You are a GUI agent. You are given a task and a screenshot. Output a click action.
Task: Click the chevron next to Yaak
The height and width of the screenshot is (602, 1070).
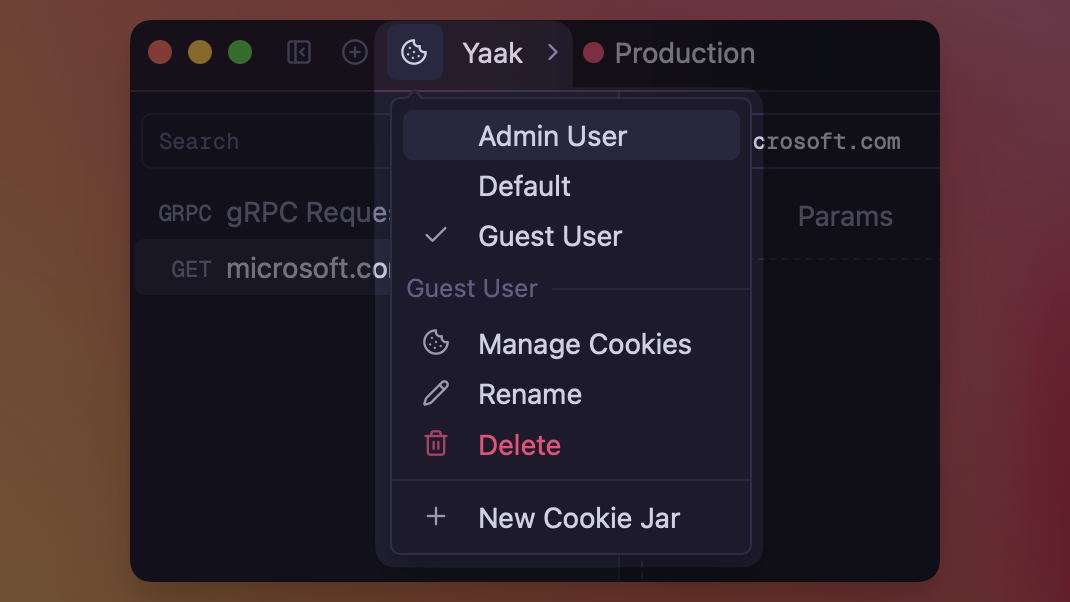point(552,53)
